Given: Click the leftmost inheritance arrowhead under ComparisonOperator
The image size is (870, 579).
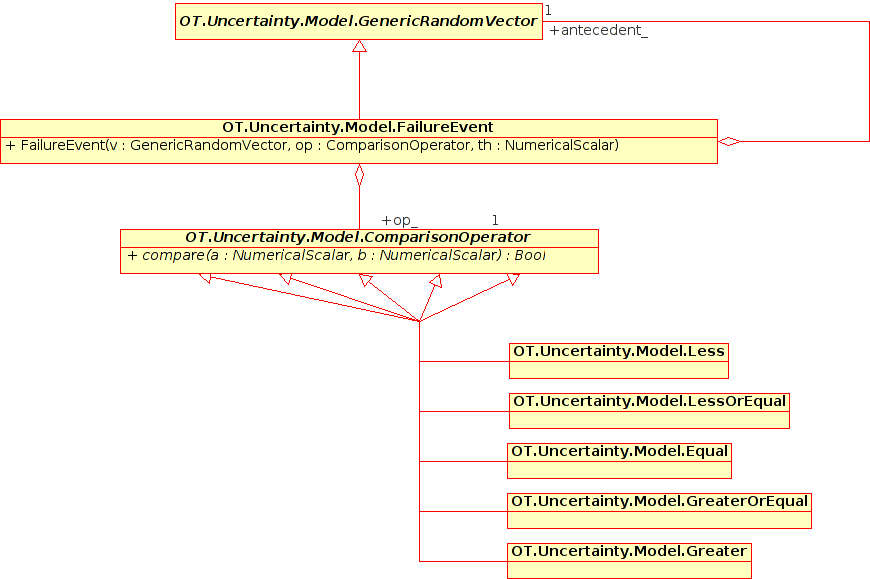Looking at the screenshot, I should 206,279.
